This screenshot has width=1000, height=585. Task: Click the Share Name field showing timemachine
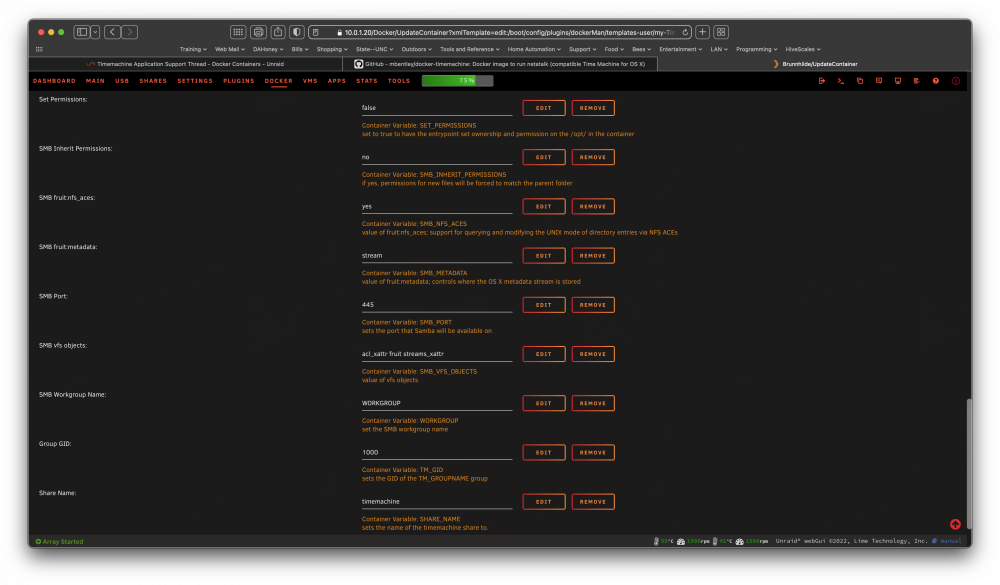pyautogui.click(x=437, y=501)
